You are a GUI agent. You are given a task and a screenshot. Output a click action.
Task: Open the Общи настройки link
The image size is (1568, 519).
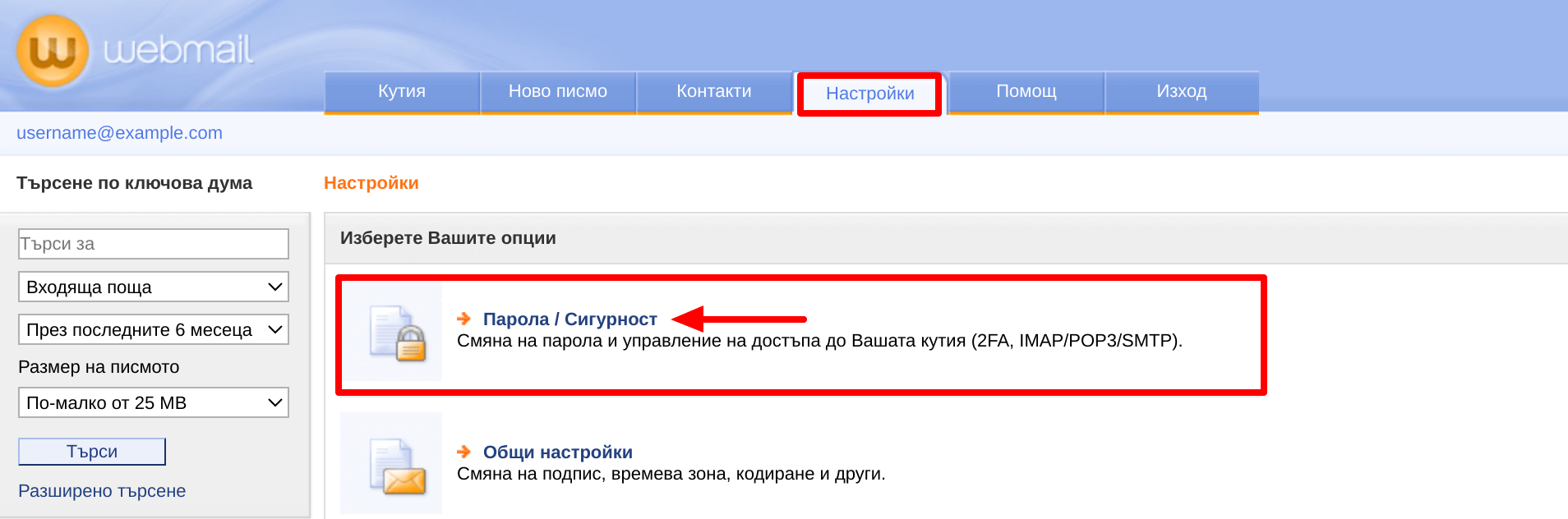click(x=558, y=452)
